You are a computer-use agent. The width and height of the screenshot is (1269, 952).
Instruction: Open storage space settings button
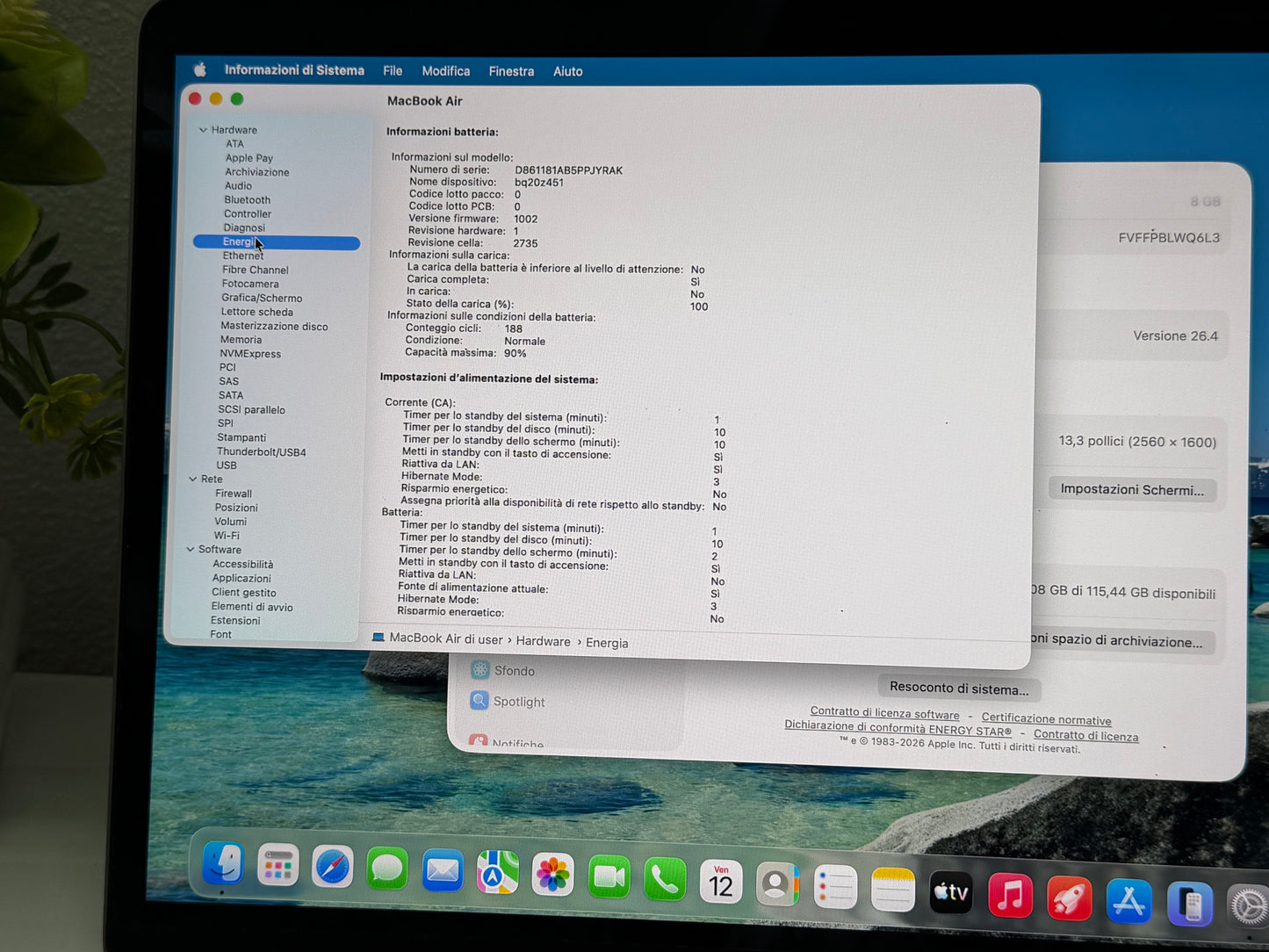coord(1123,640)
